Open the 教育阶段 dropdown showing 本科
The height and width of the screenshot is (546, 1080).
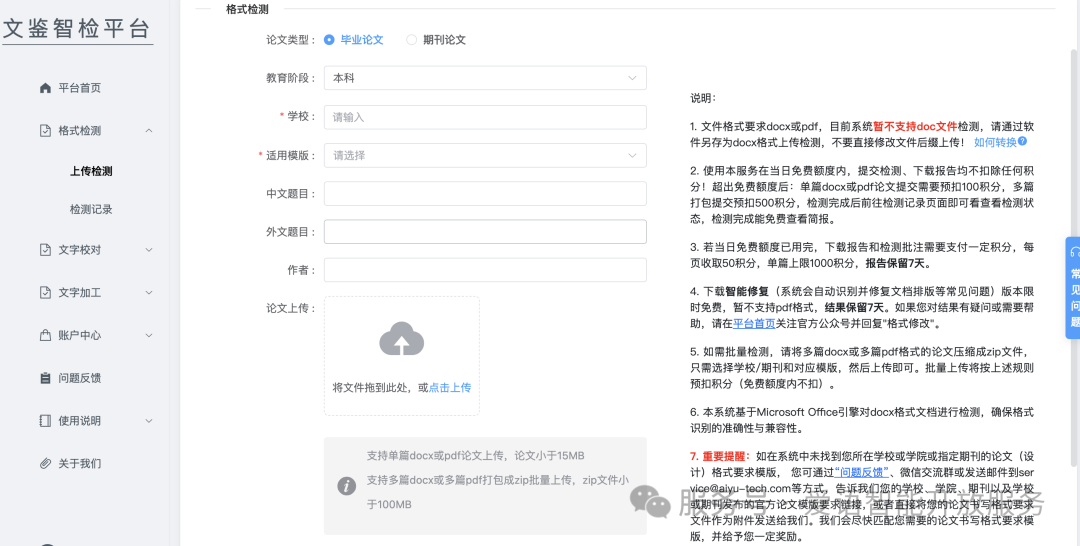[x=485, y=78]
